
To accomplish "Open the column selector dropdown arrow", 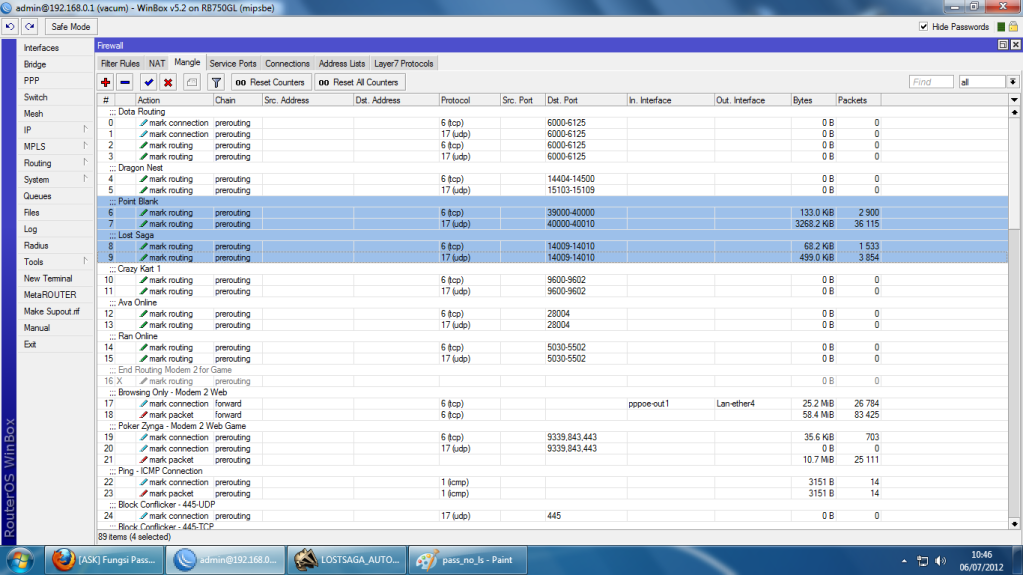I will [x=1014, y=101].
